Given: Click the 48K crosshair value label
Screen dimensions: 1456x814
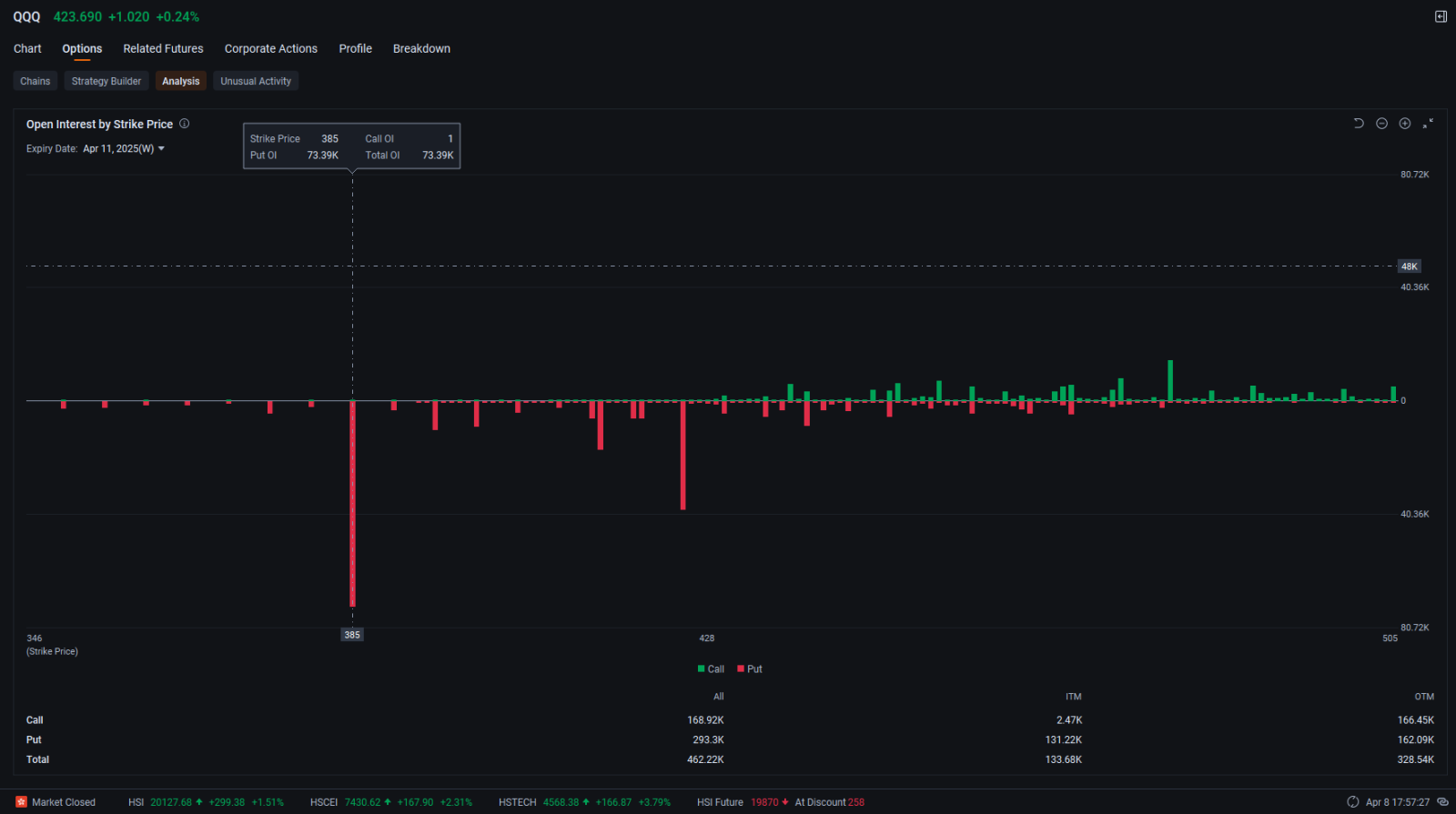Looking at the screenshot, I should point(1409,266).
